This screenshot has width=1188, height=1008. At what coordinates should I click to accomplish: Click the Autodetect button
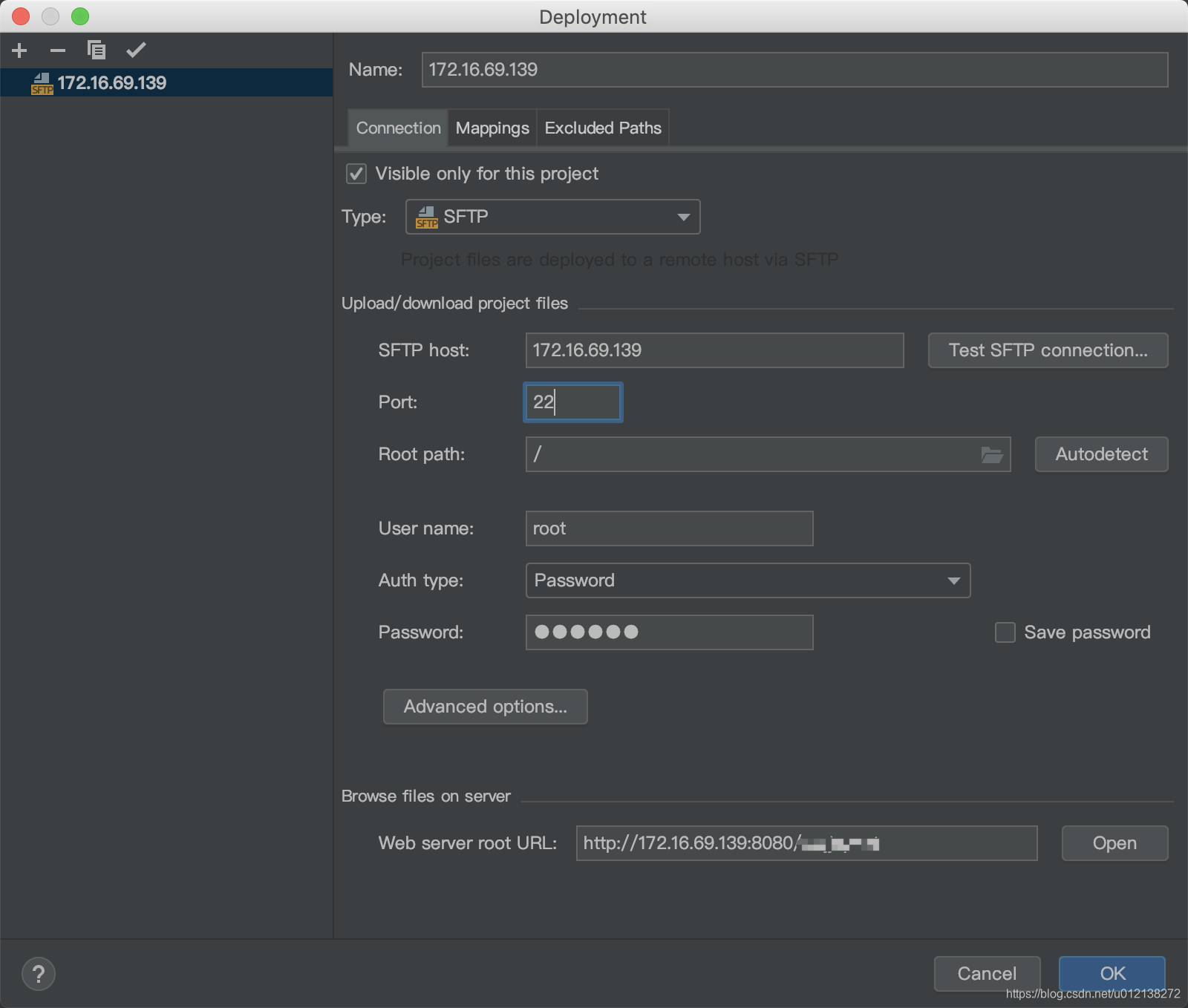point(1101,454)
